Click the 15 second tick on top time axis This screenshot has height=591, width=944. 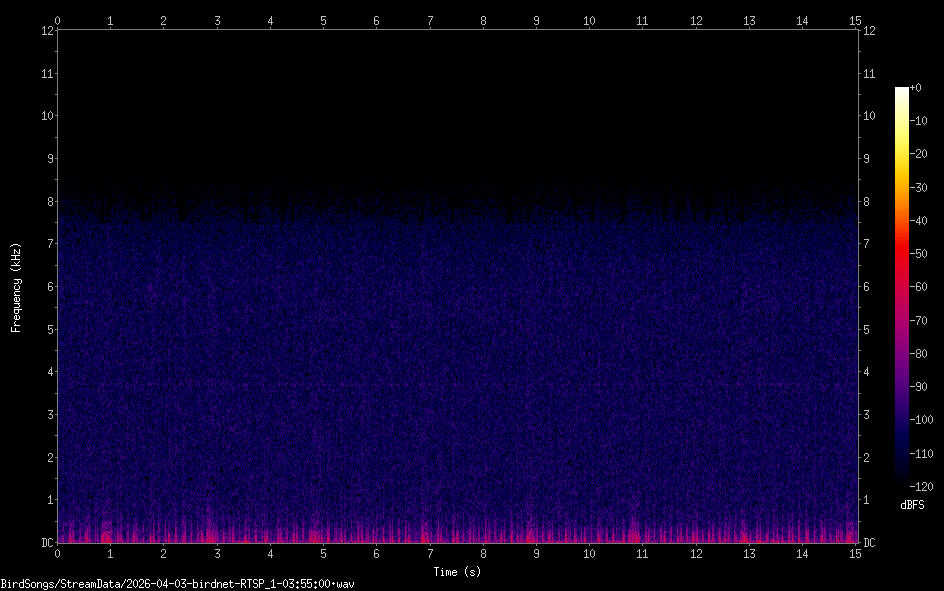855,20
